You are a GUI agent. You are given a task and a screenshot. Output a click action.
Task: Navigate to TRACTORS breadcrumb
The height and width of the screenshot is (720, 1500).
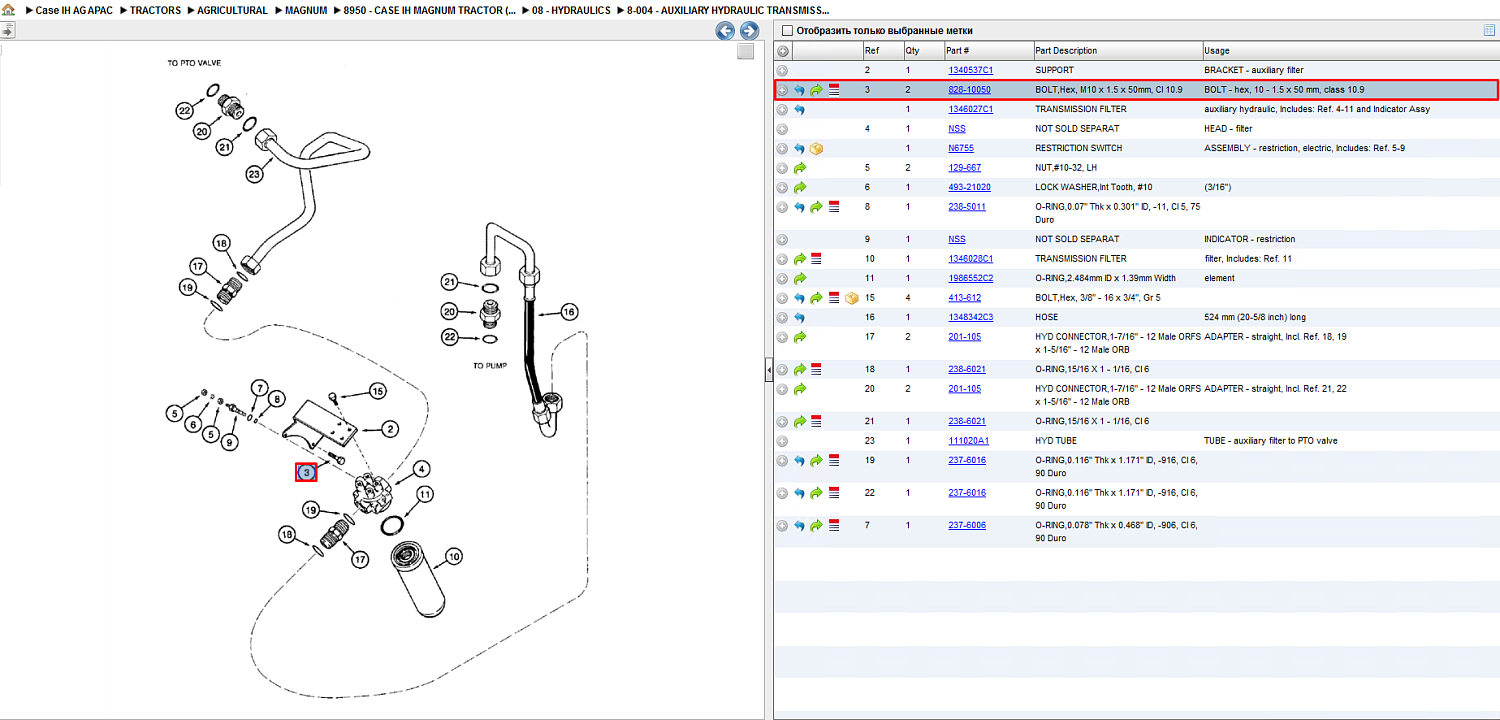click(156, 10)
